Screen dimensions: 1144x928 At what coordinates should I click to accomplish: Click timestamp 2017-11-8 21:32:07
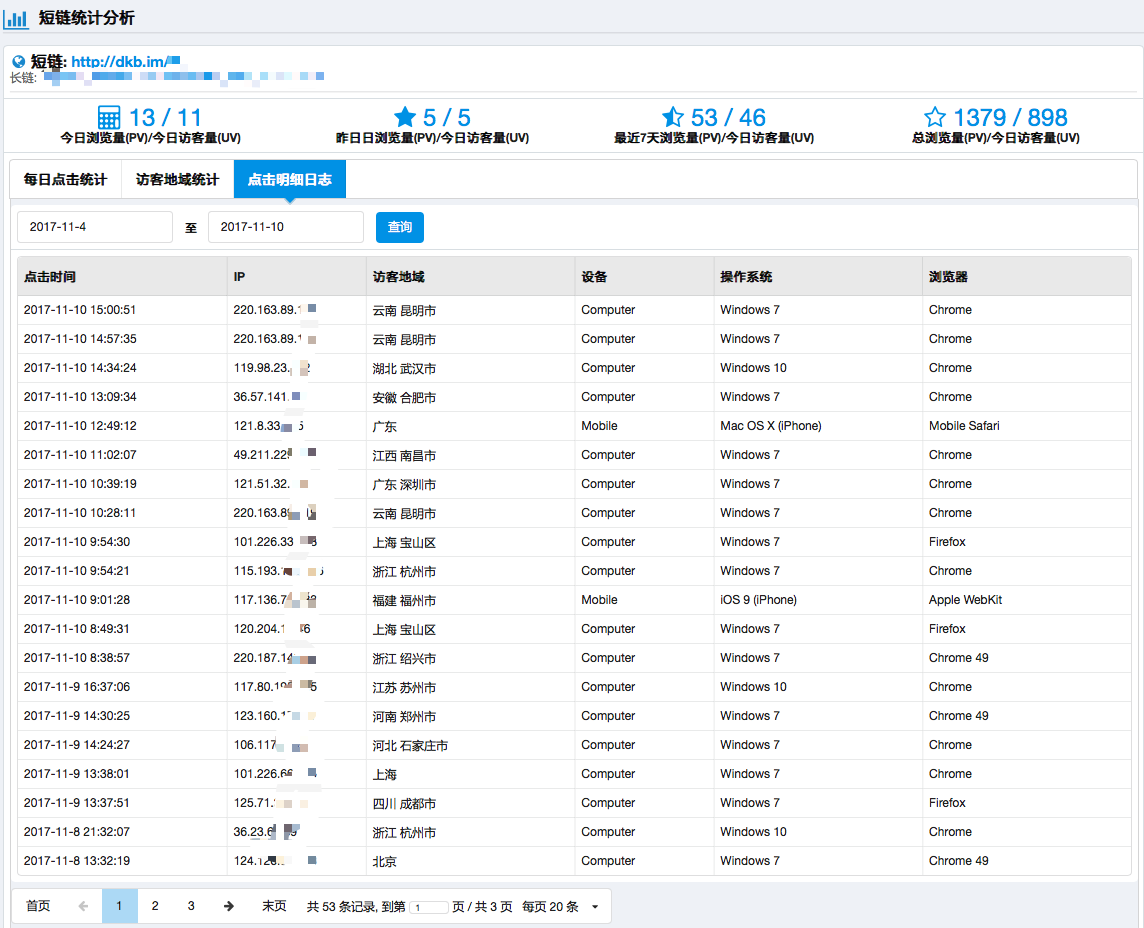(77, 832)
